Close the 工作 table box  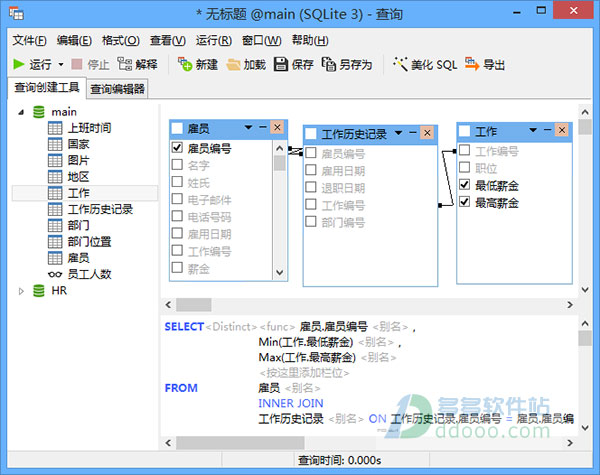tap(562, 130)
